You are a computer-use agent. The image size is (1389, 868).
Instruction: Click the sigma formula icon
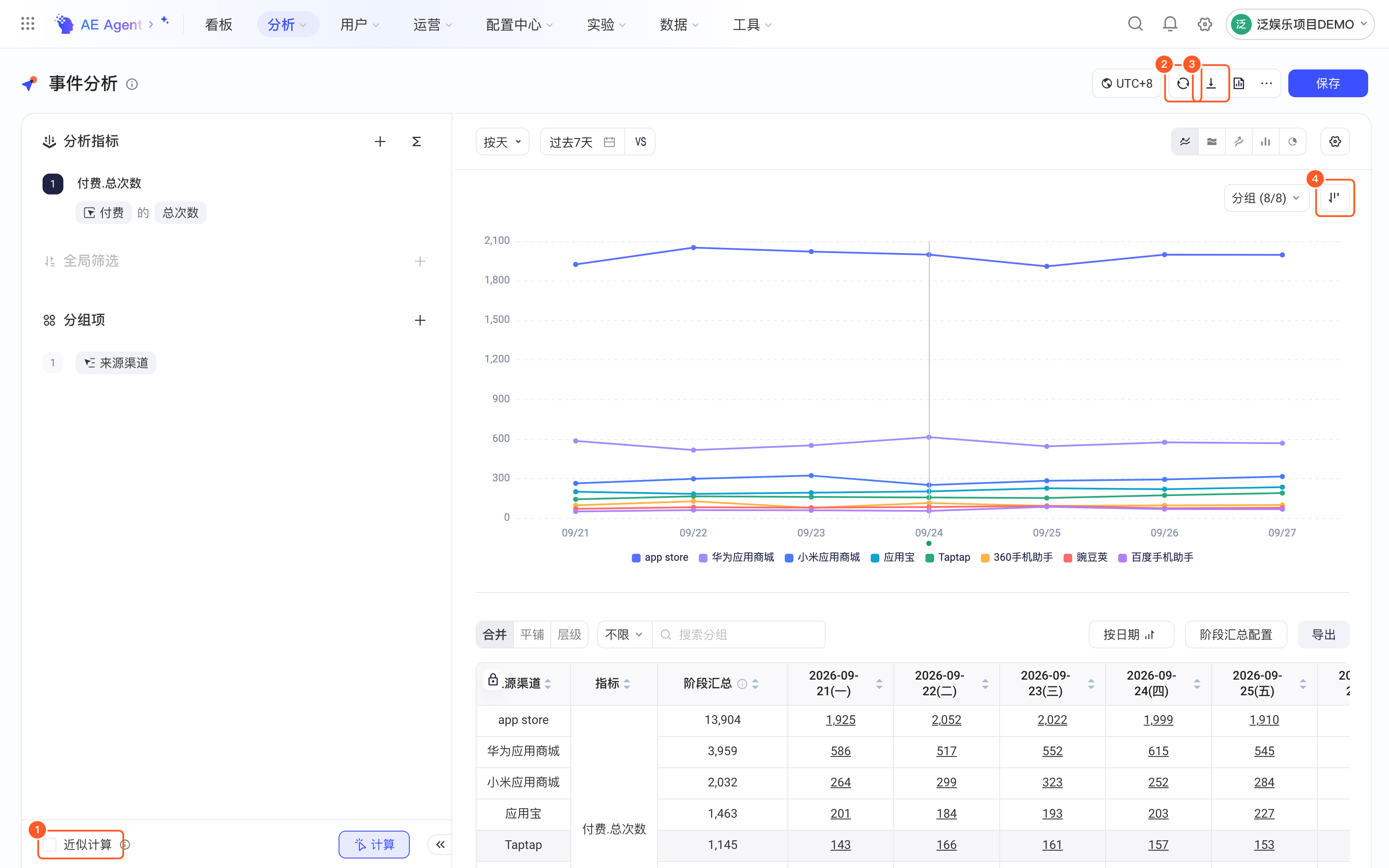(417, 141)
